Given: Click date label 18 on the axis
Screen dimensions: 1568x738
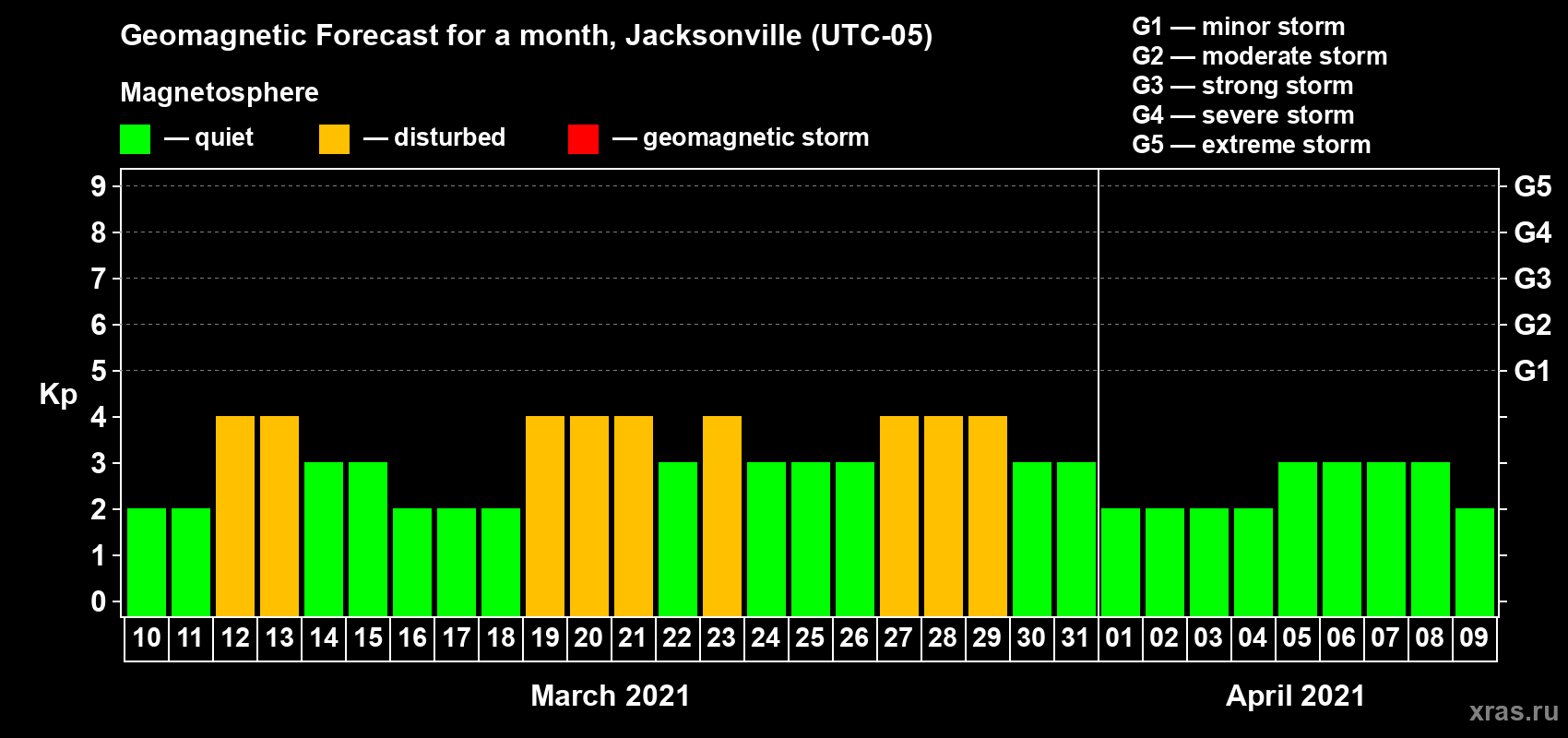Looking at the screenshot, I should click(501, 638).
